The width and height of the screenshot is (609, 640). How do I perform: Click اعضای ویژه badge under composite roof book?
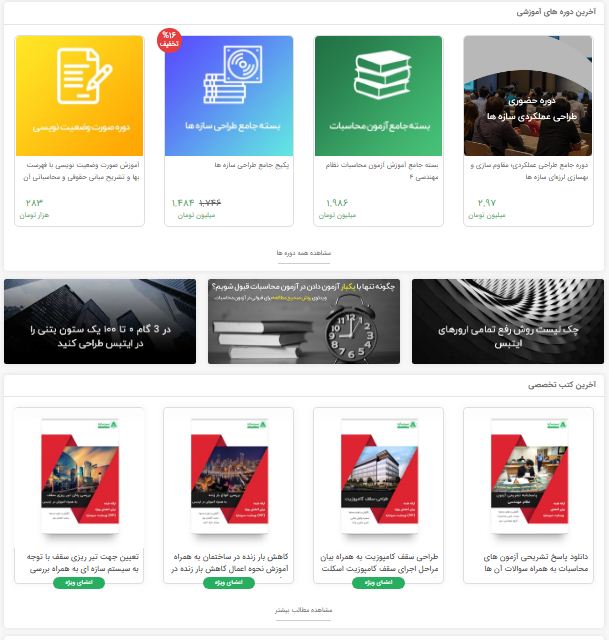click(378, 582)
